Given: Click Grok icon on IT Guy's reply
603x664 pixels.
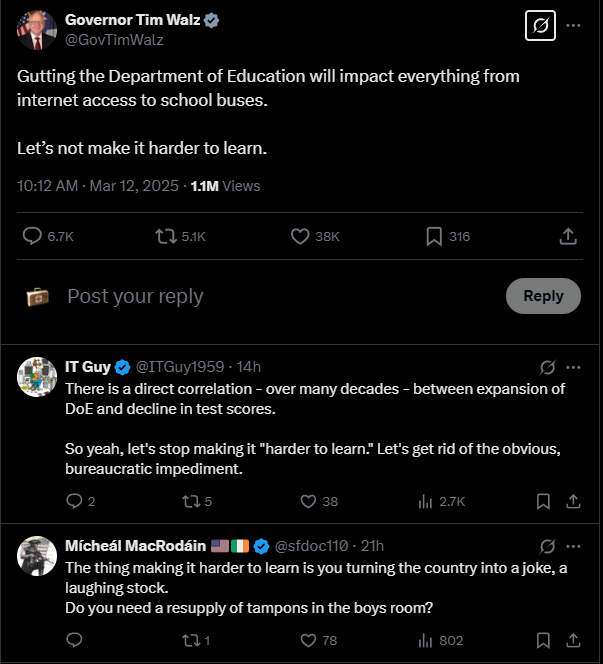Looking at the screenshot, I should coord(547,367).
